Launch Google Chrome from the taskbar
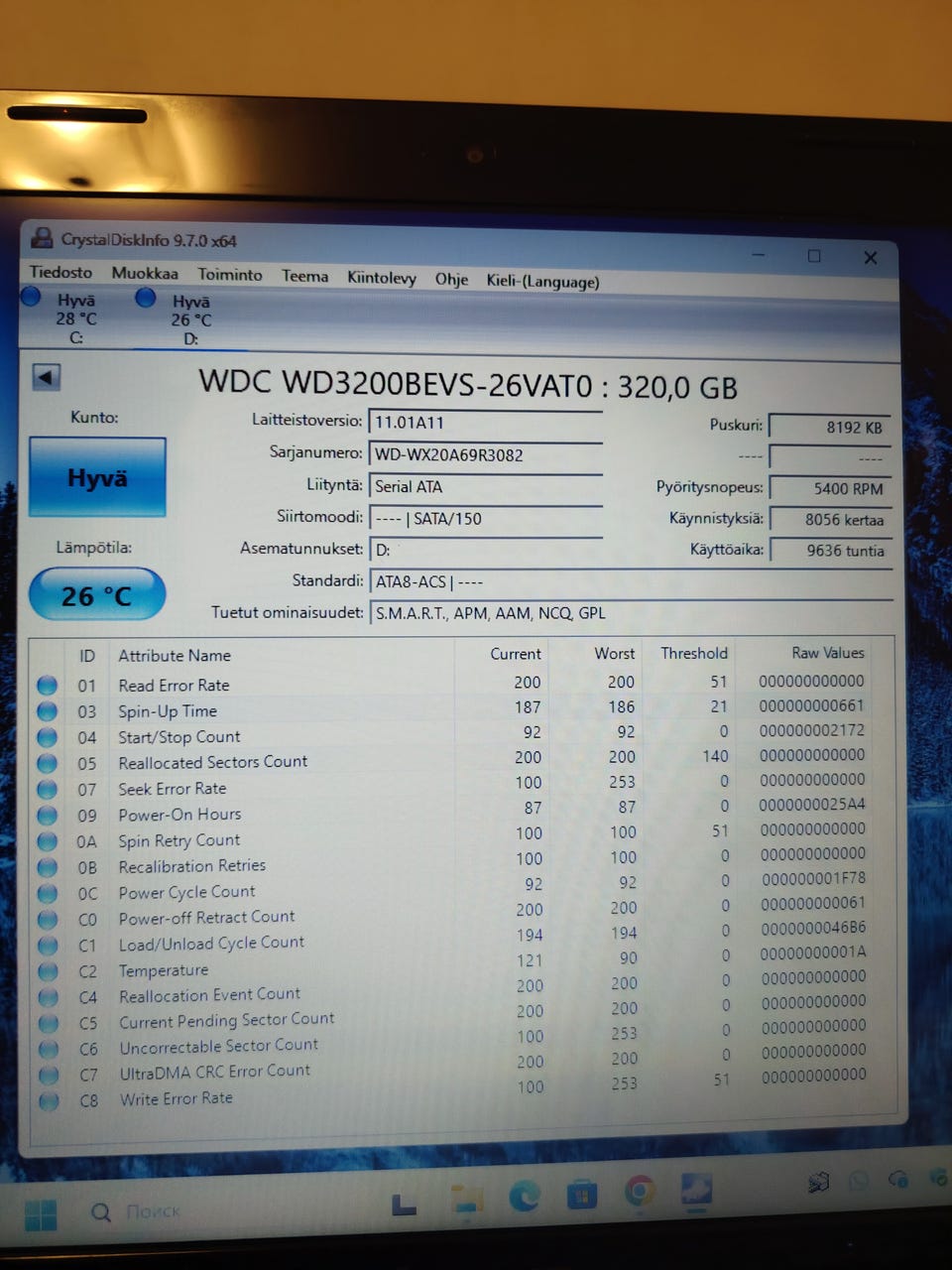 click(x=640, y=1190)
